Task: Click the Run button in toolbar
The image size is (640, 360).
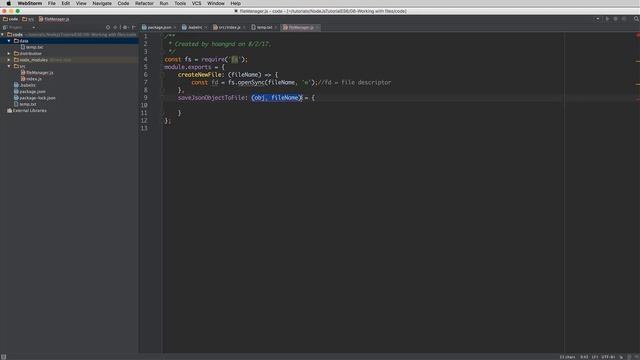Action: click(x=607, y=19)
